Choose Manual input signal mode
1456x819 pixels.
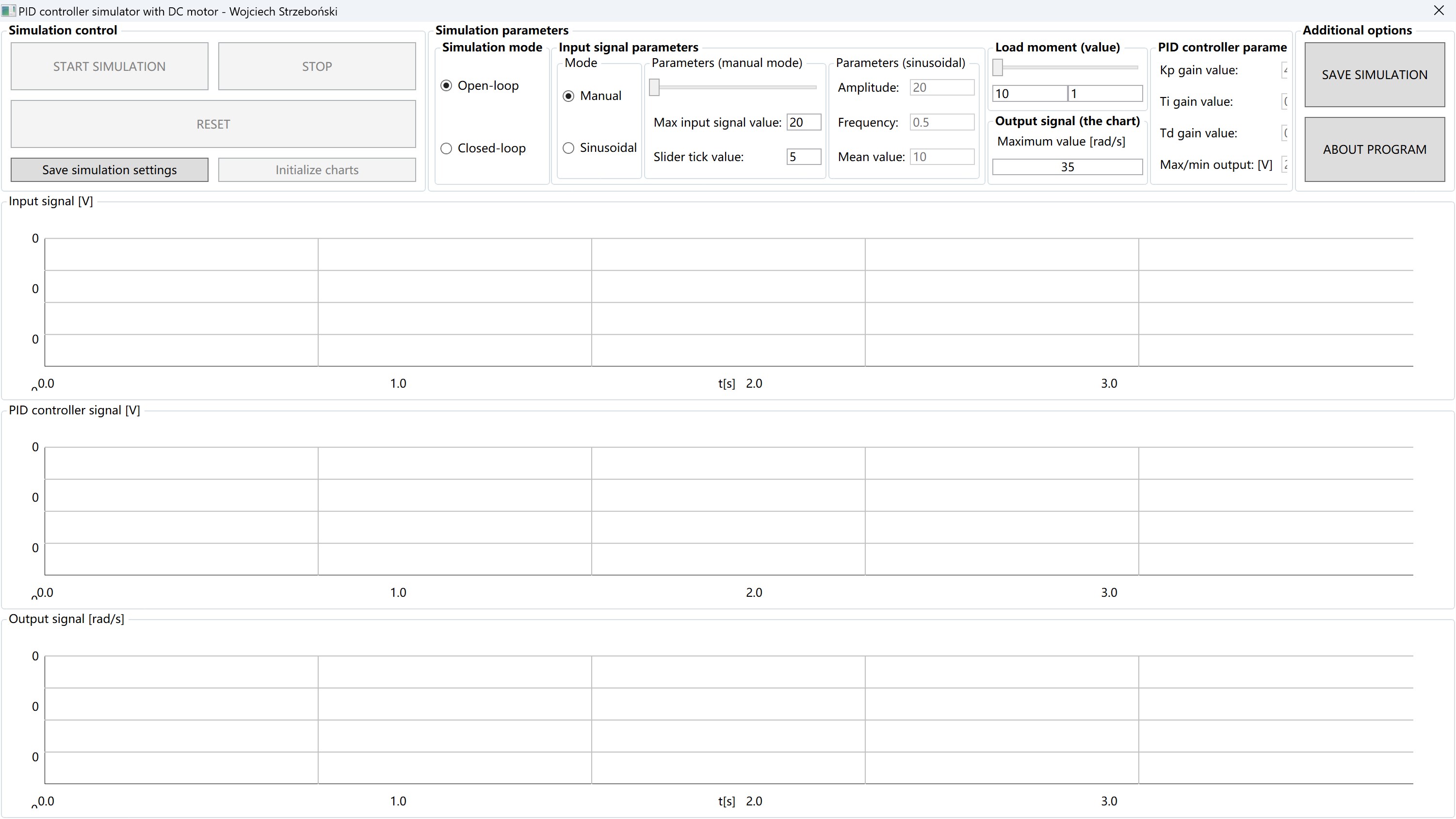[x=568, y=96]
